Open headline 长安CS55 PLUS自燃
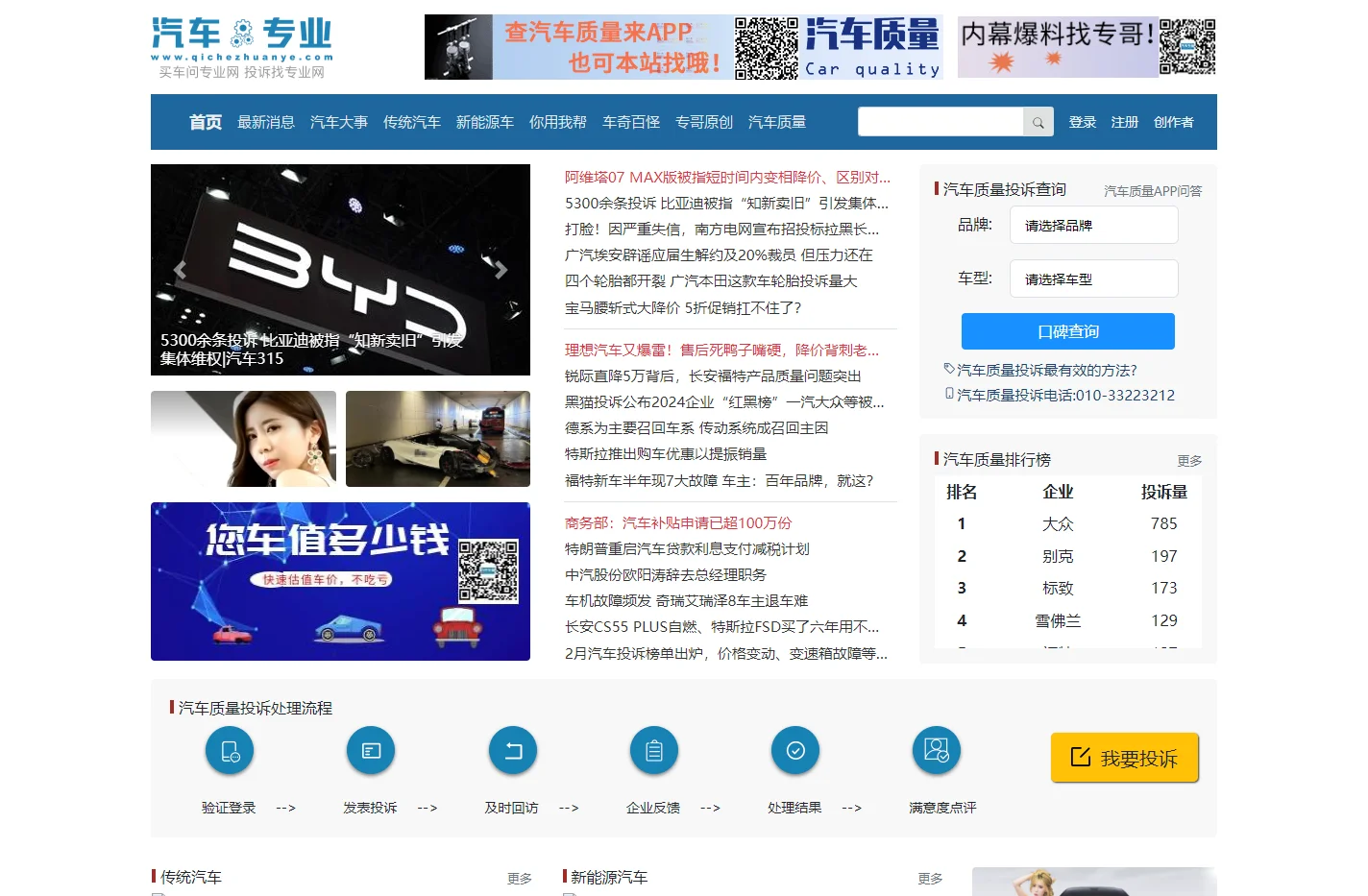The width and height of the screenshot is (1368, 896). pyautogui.click(x=721, y=626)
